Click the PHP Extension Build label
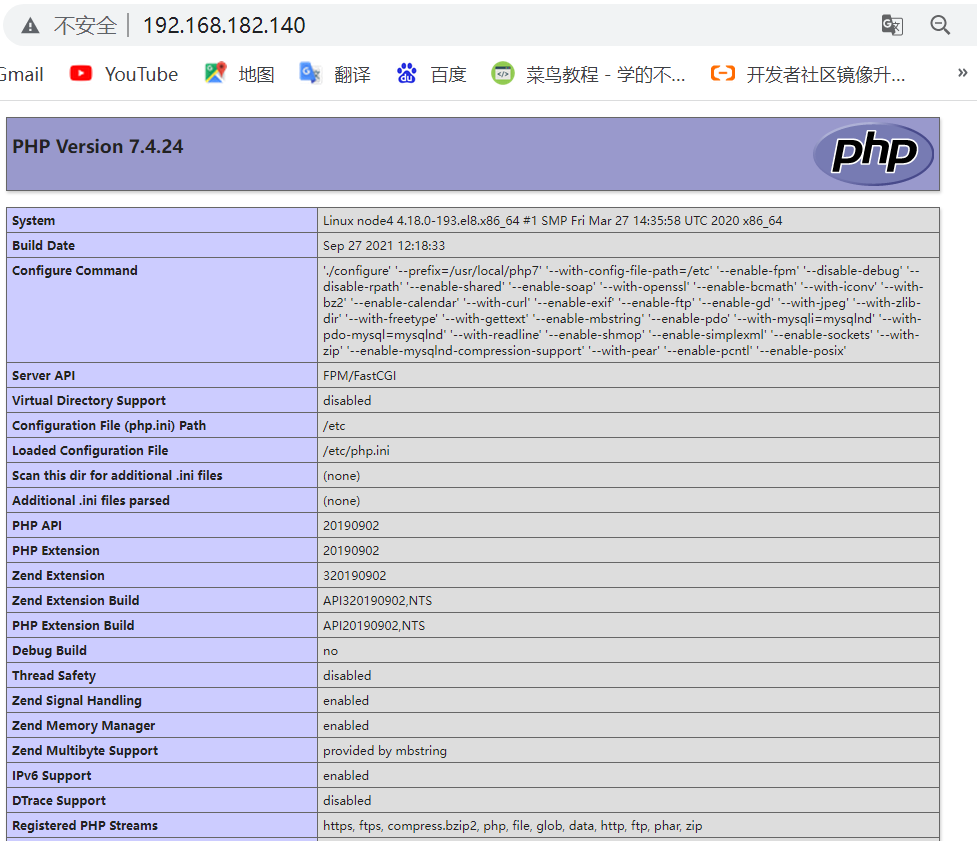 (x=74, y=625)
